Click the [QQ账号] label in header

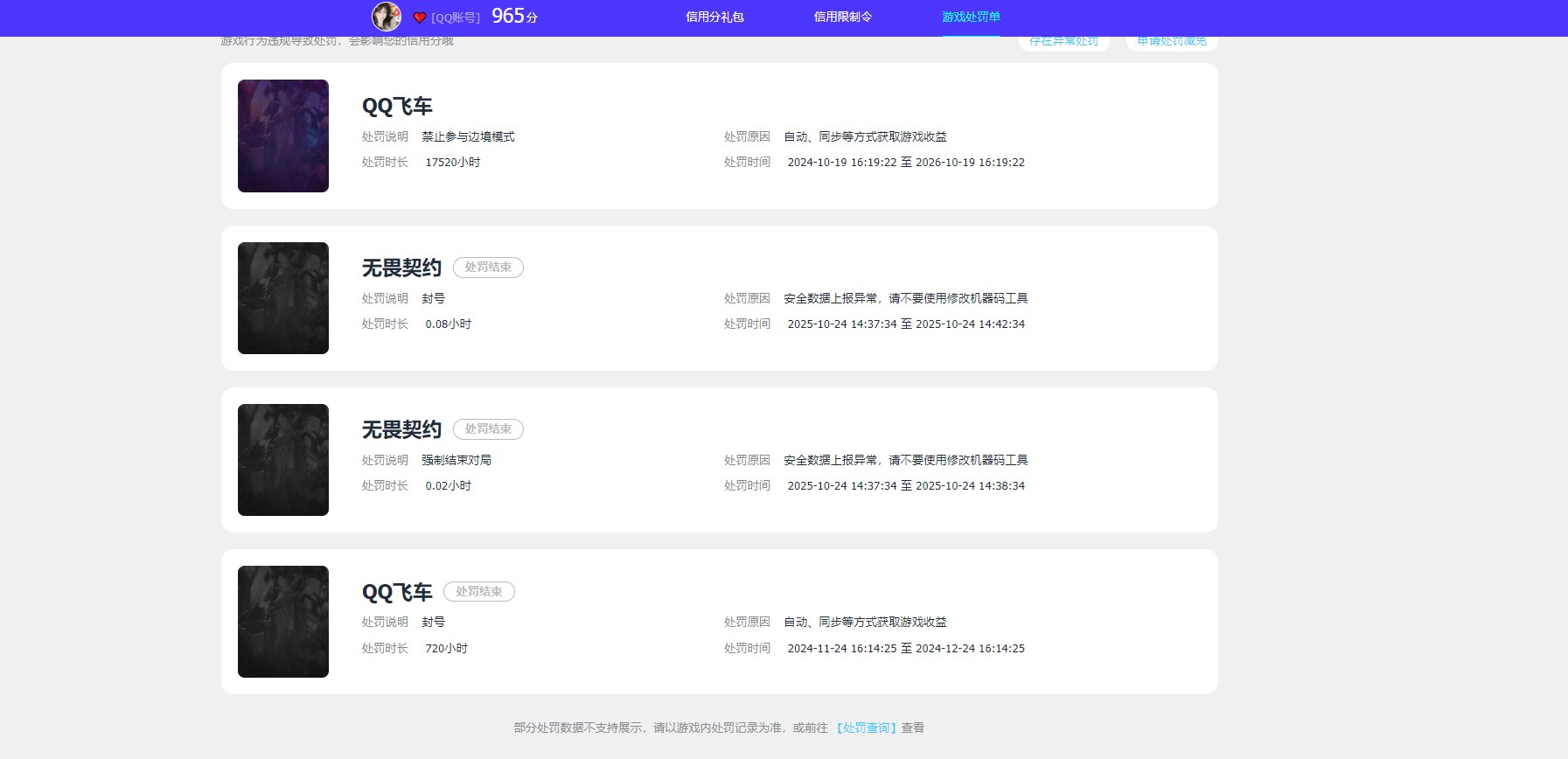point(456,17)
